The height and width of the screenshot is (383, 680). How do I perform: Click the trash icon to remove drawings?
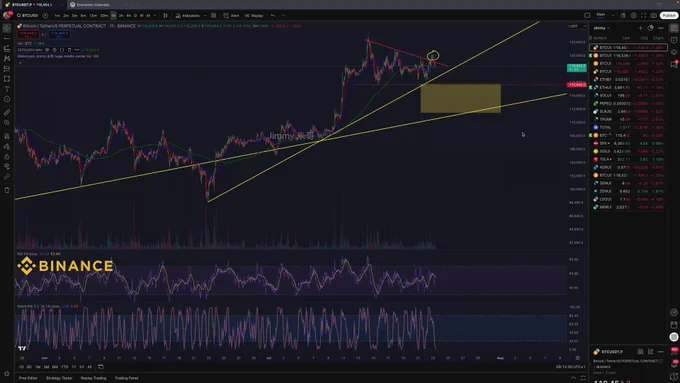[7, 190]
